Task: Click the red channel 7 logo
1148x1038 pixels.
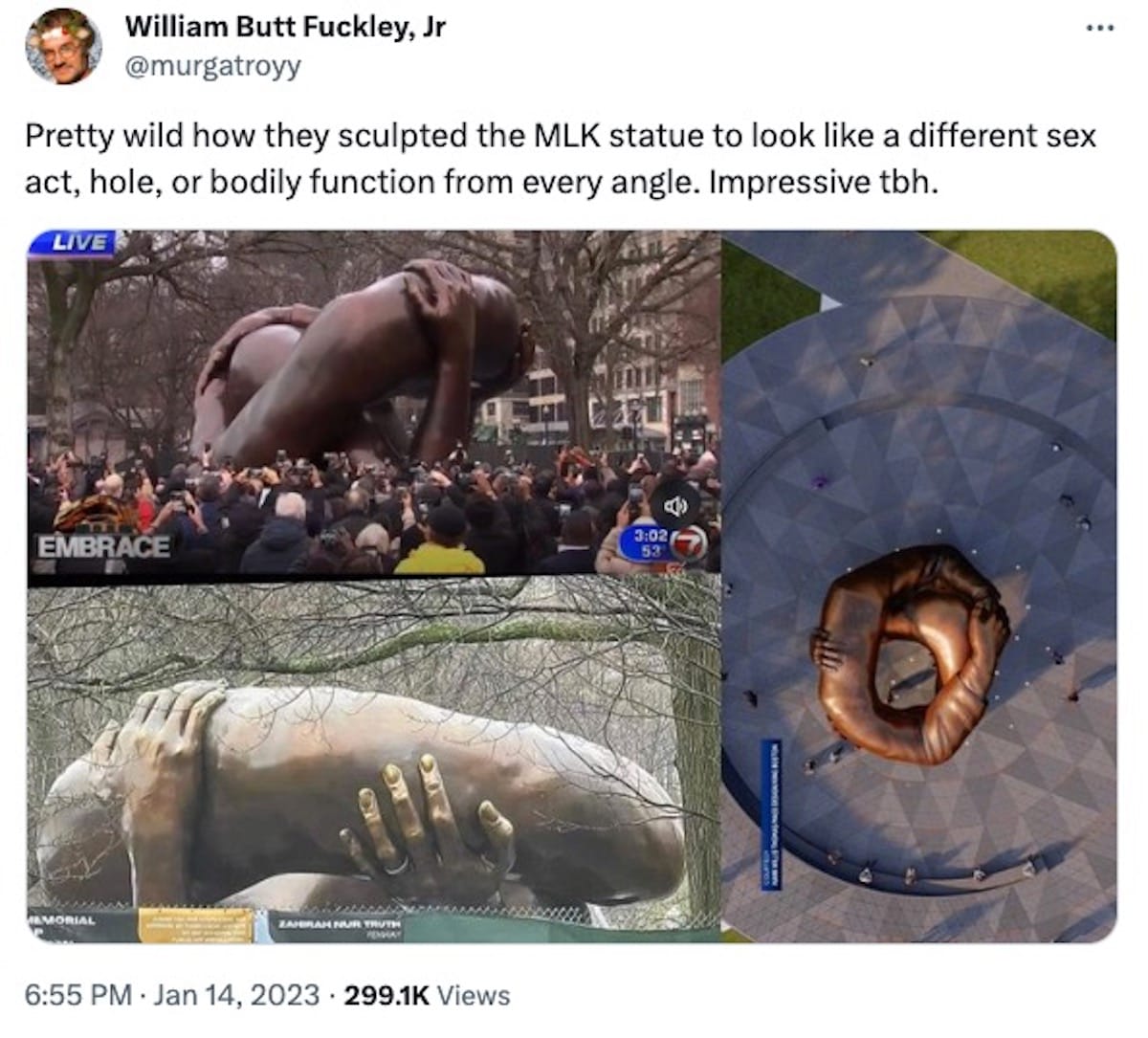Action: coord(688,546)
